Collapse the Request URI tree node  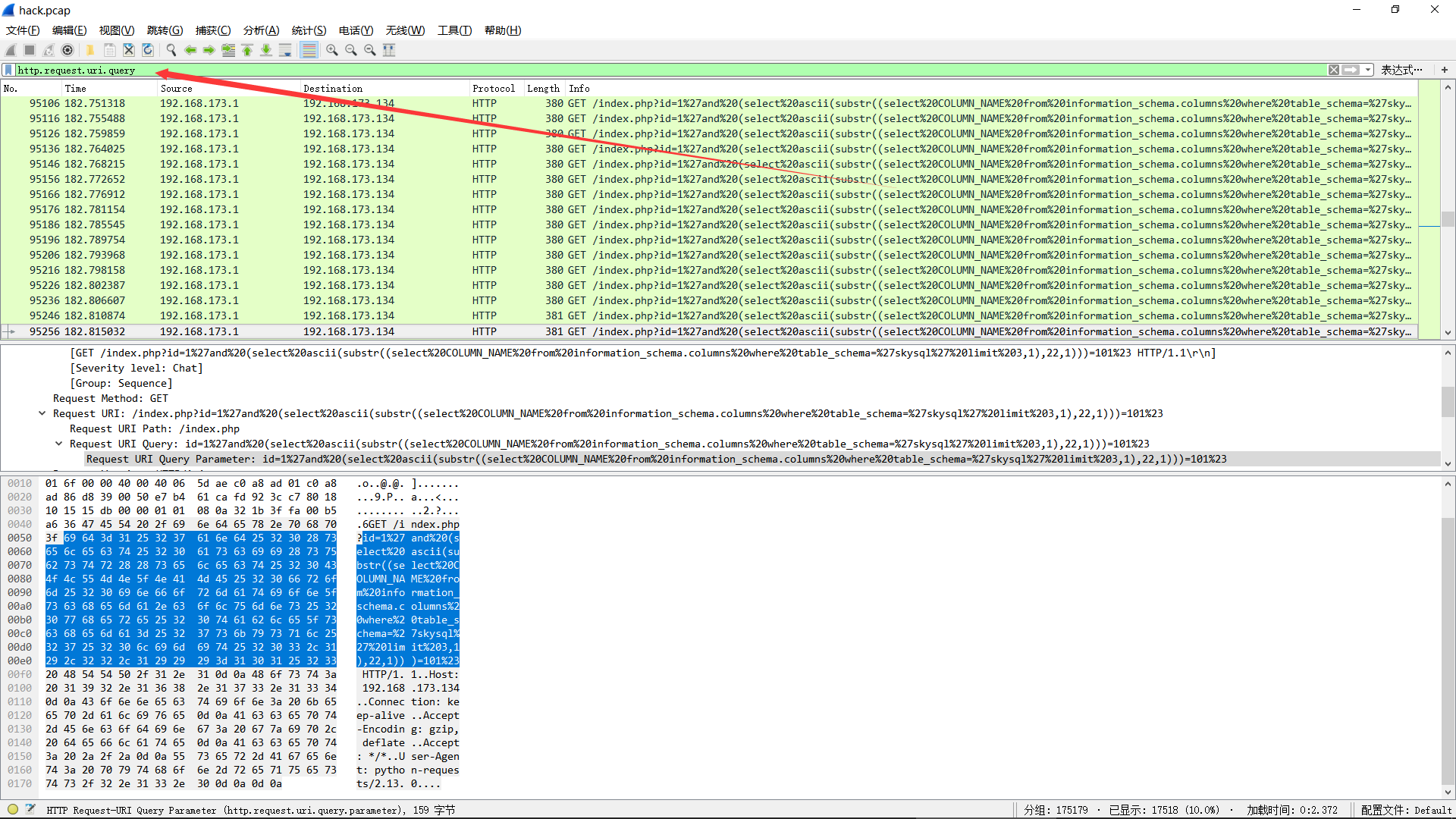pyautogui.click(x=42, y=413)
